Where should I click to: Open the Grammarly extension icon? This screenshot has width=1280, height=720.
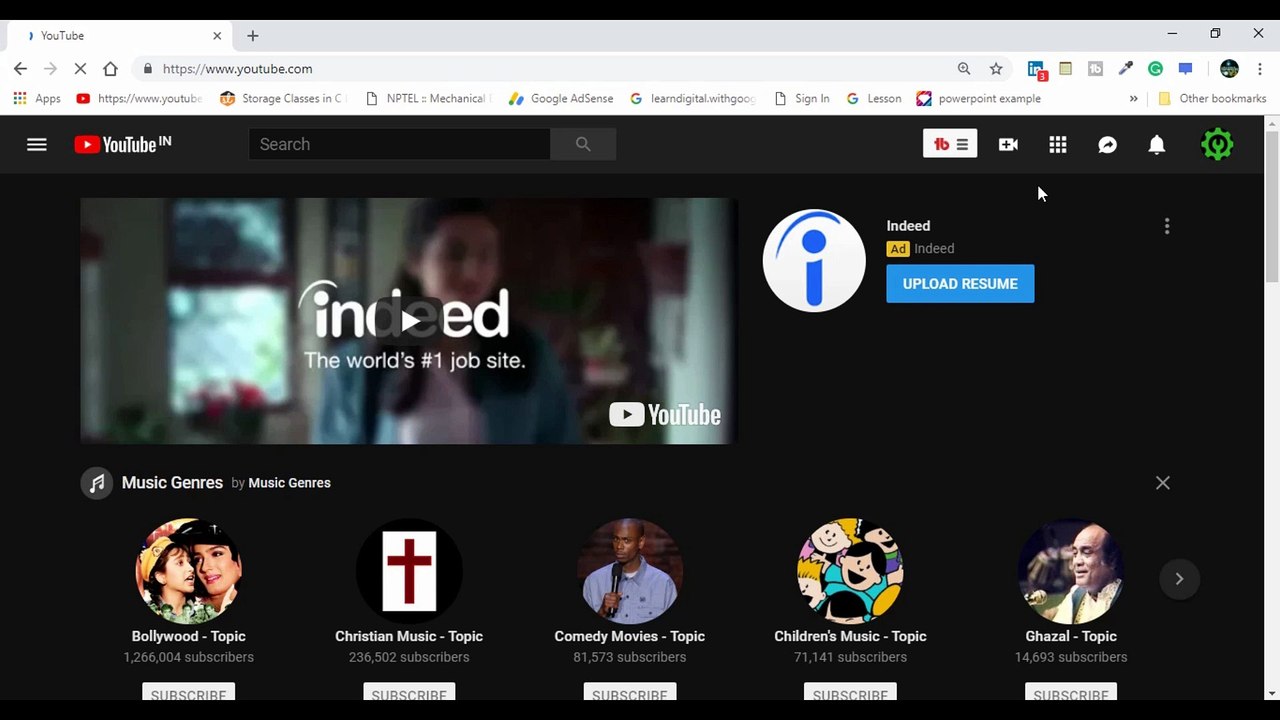tap(1156, 69)
